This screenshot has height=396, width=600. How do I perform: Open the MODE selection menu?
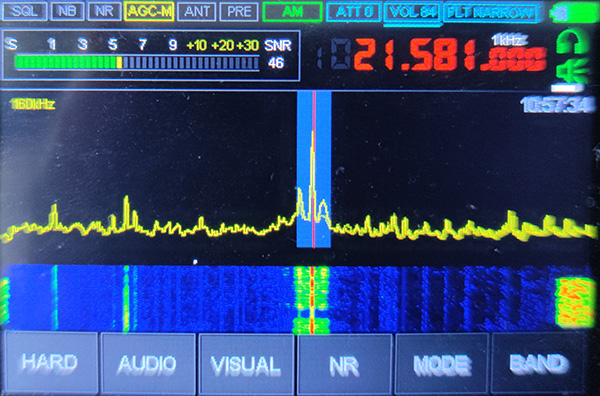coord(442,362)
